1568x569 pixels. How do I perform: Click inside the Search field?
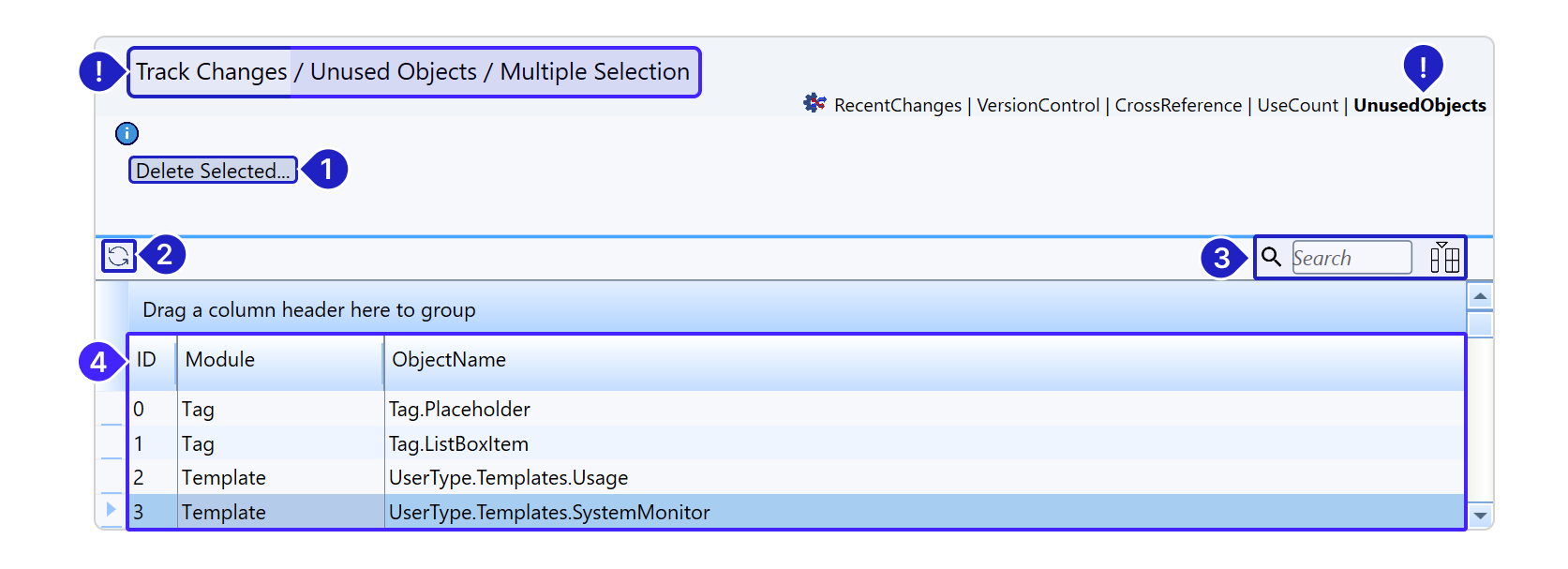click(1351, 258)
